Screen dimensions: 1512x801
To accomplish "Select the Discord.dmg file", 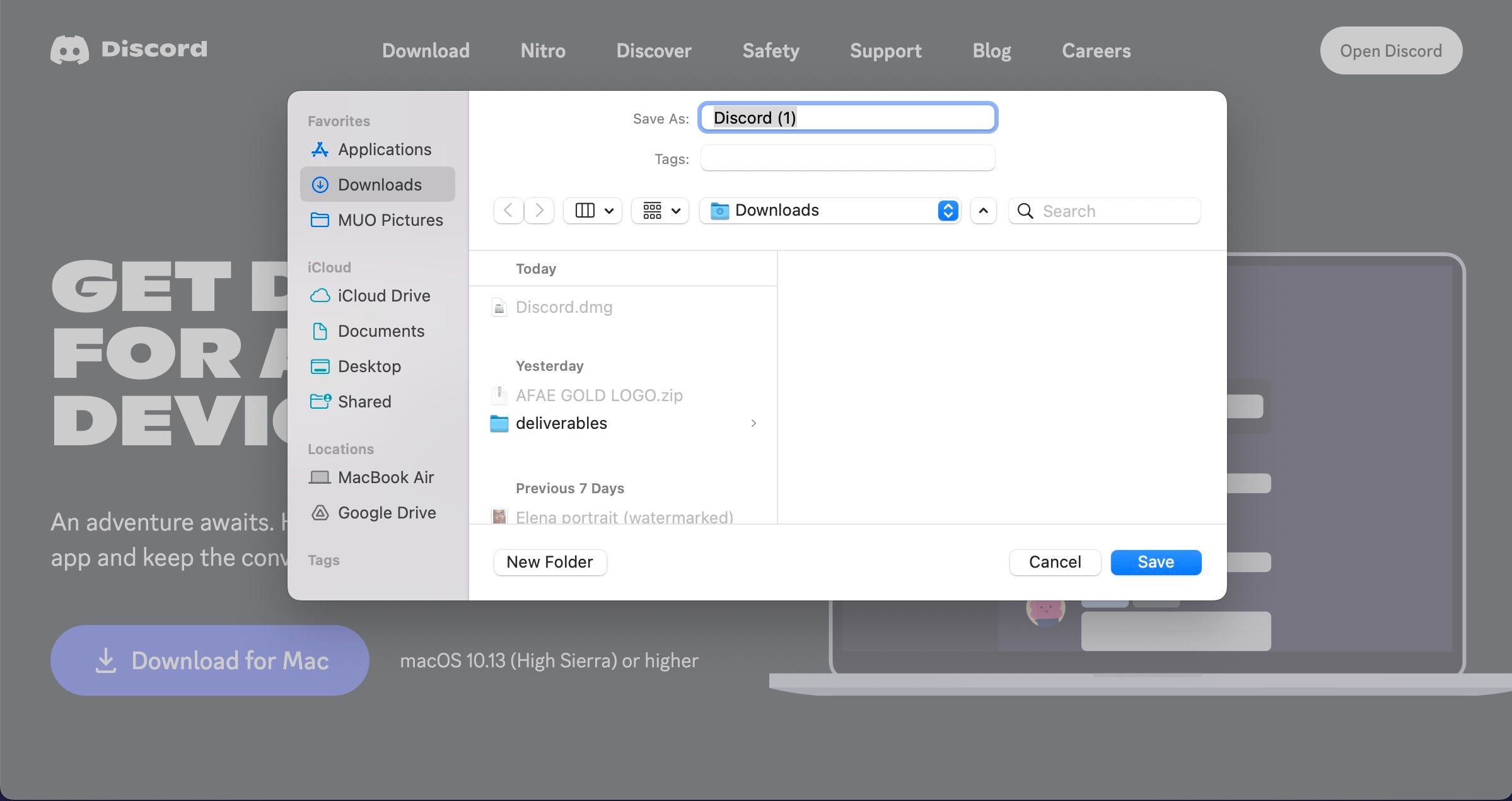I will pos(563,307).
